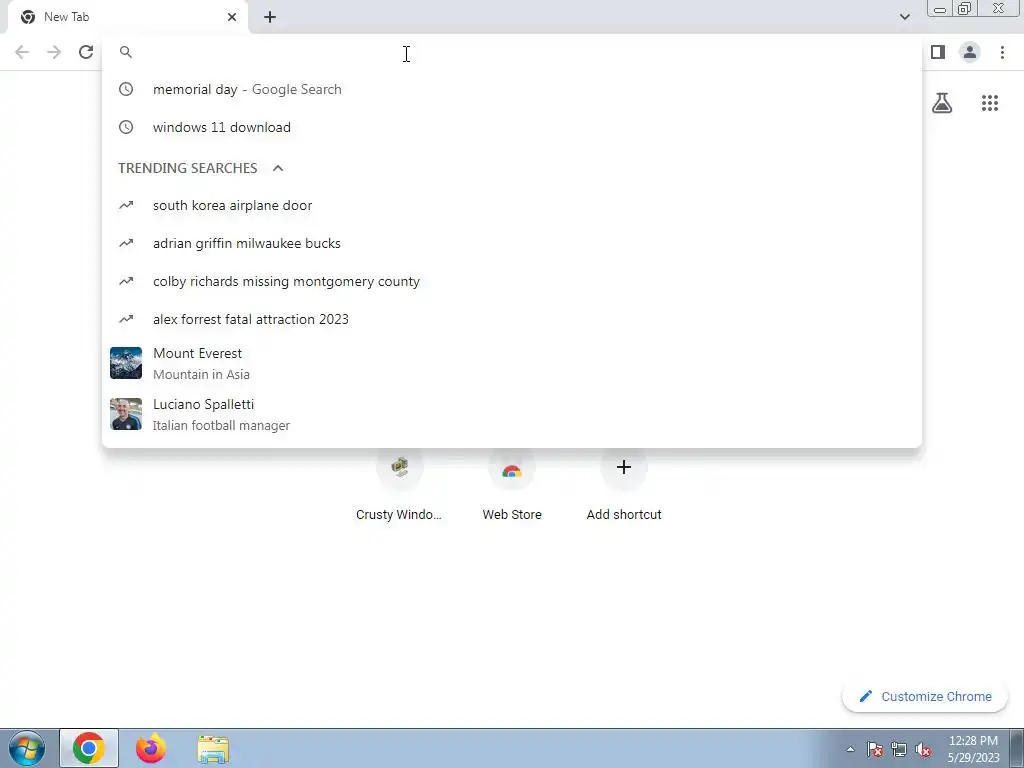Open Chrome's three-dot menu
The image size is (1024, 768).
tap(1002, 52)
